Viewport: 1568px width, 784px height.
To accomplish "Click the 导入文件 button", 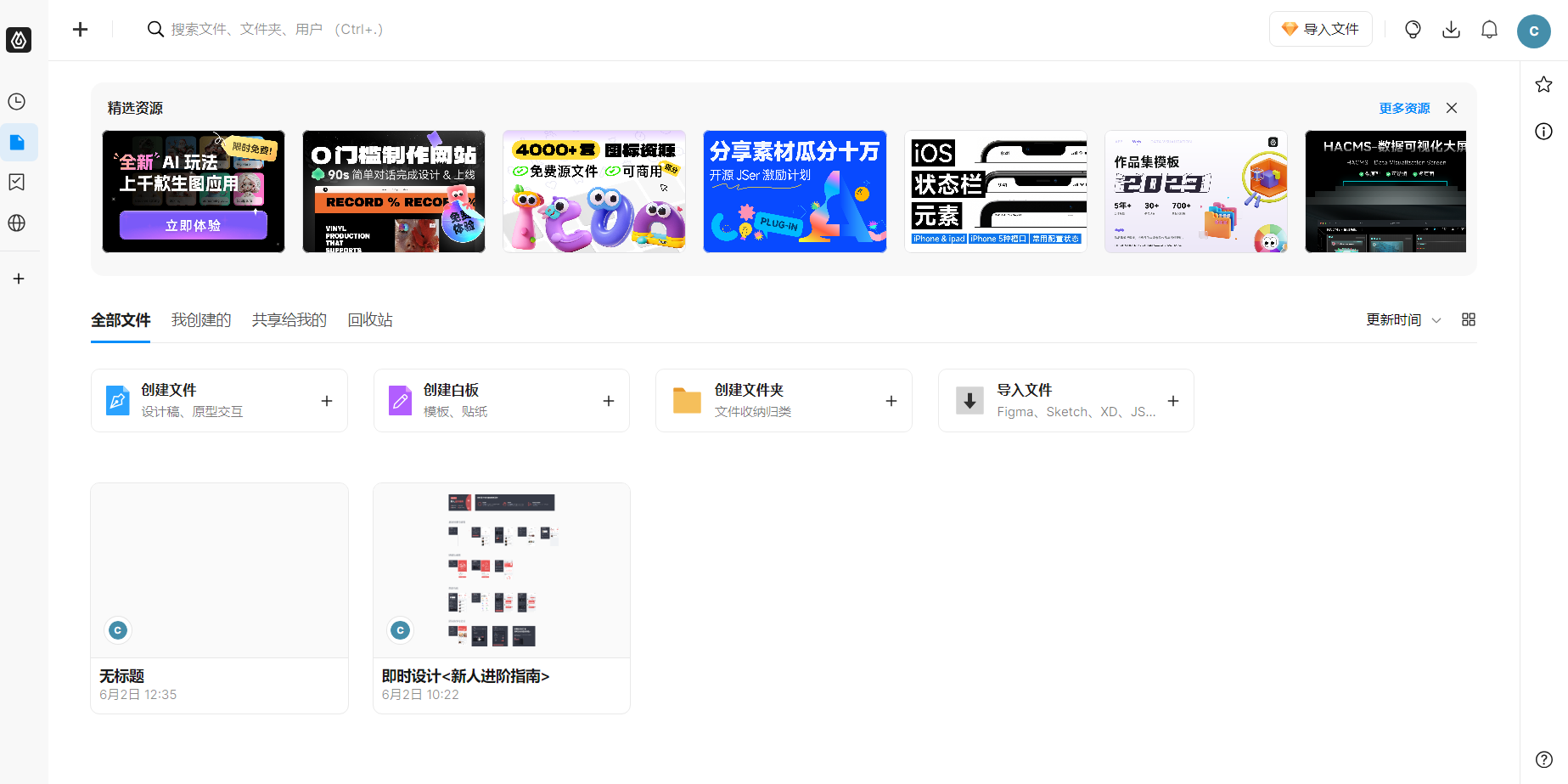I will [x=1320, y=28].
